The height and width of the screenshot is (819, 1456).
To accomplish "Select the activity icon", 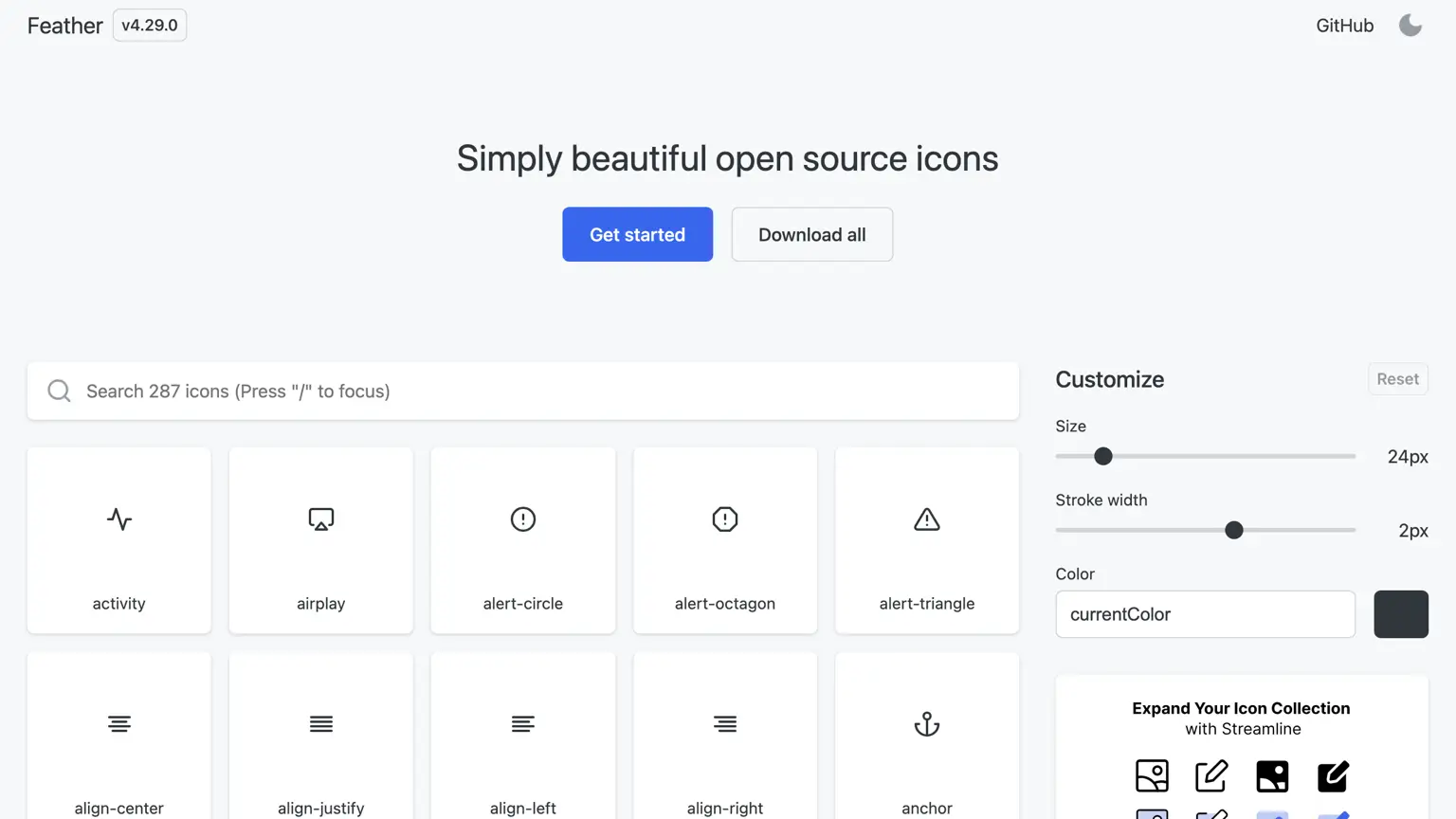I will point(118,519).
